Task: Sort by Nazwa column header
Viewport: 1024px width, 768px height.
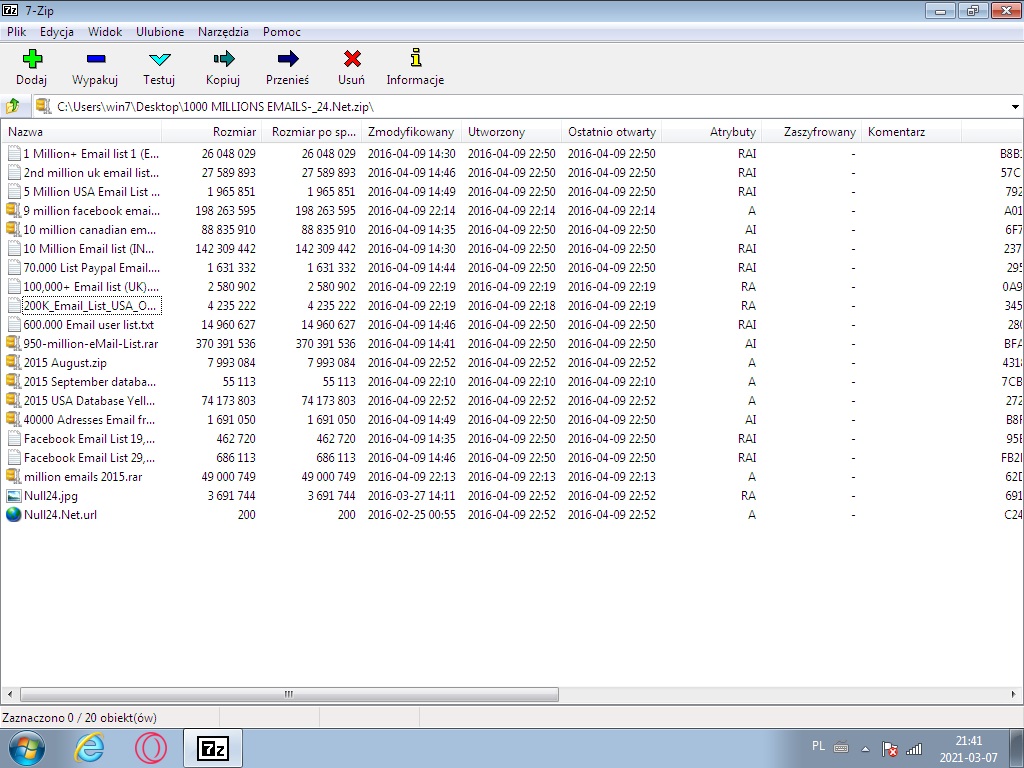Action: [82, 131]
